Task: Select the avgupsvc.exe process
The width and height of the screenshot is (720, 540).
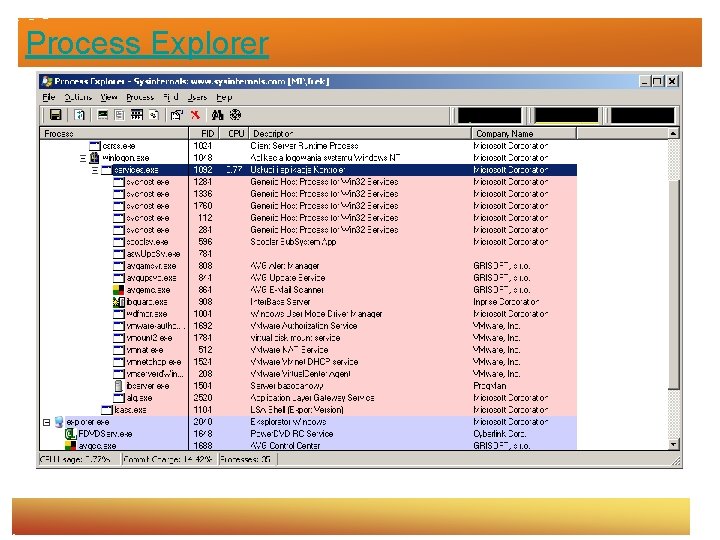Action: point(308,278)
